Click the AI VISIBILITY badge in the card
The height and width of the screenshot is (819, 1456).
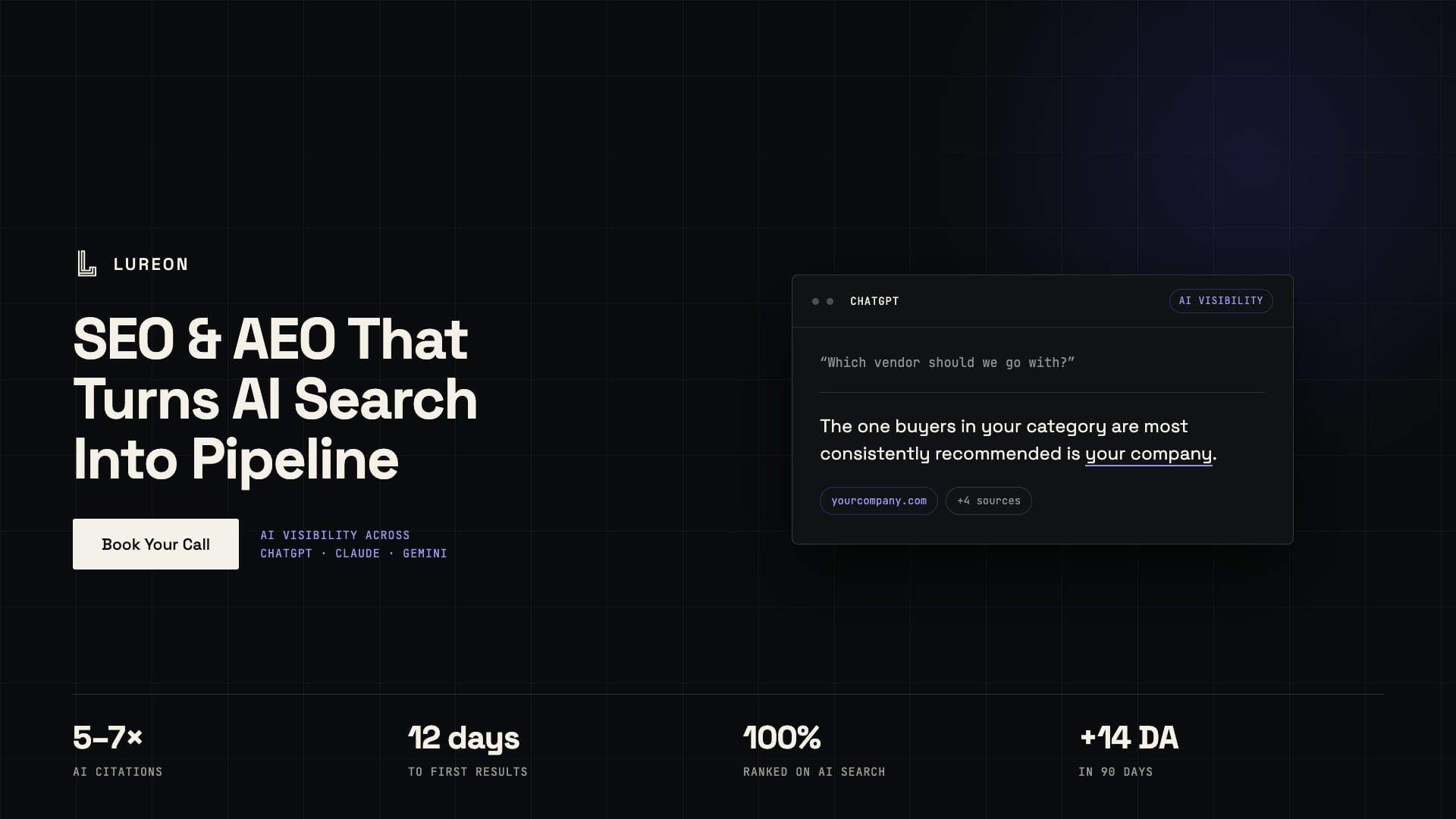click(1221, 301)
